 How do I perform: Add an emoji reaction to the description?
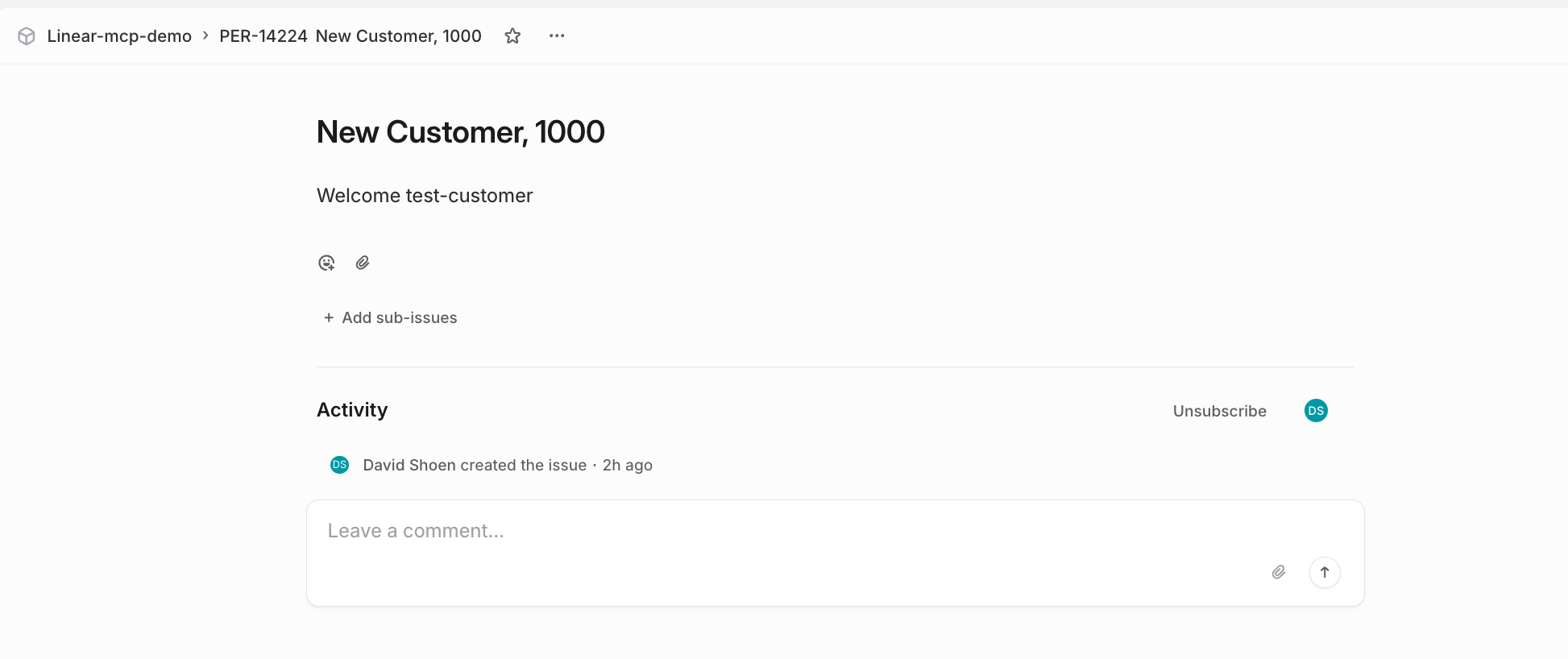click(x=326, y=263)
